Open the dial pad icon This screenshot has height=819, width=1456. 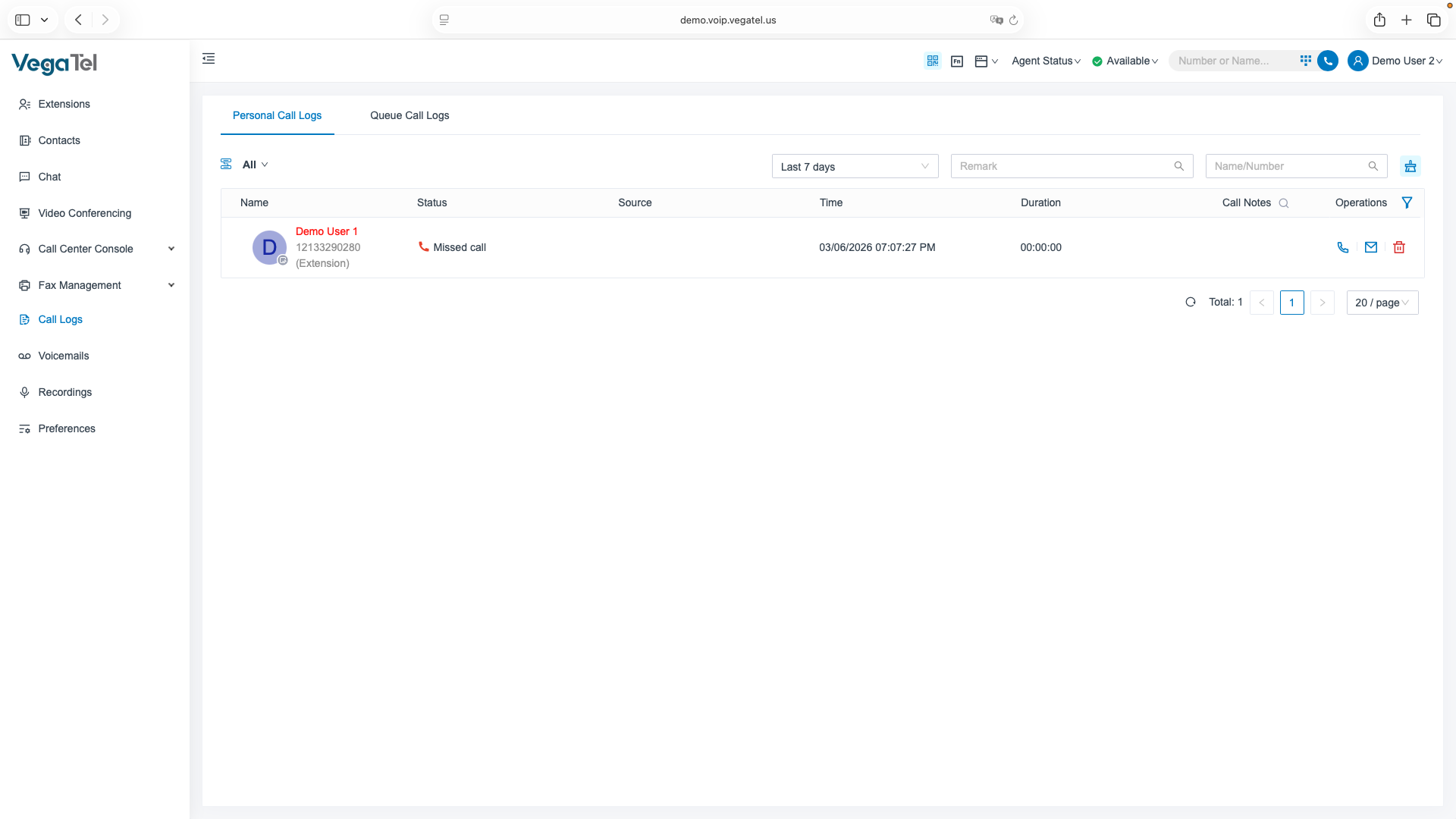[x=1305, y=60]
